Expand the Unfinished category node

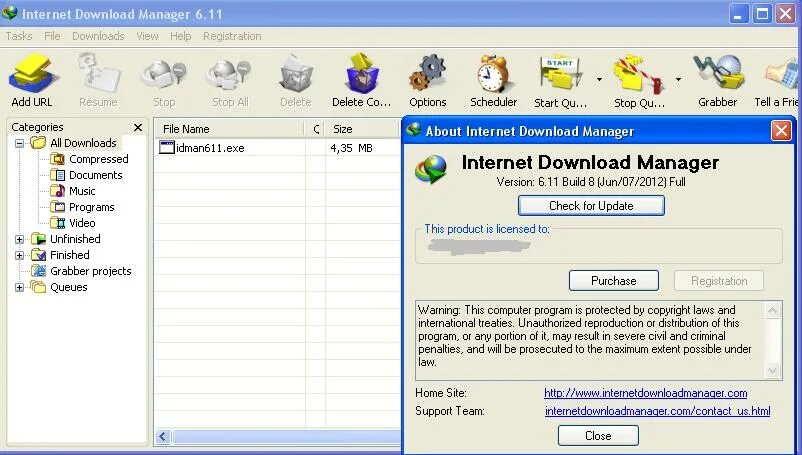(x=19, y=239)
